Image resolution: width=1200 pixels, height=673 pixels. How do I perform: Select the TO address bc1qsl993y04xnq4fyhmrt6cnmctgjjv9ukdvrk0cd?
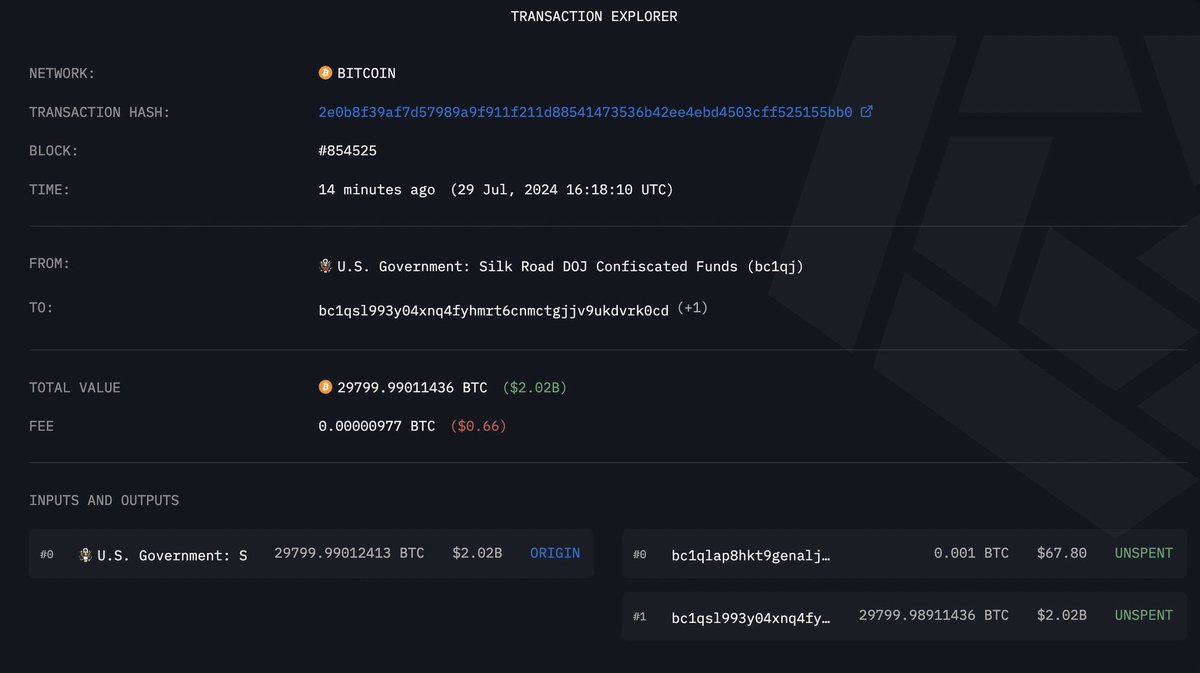493,311
